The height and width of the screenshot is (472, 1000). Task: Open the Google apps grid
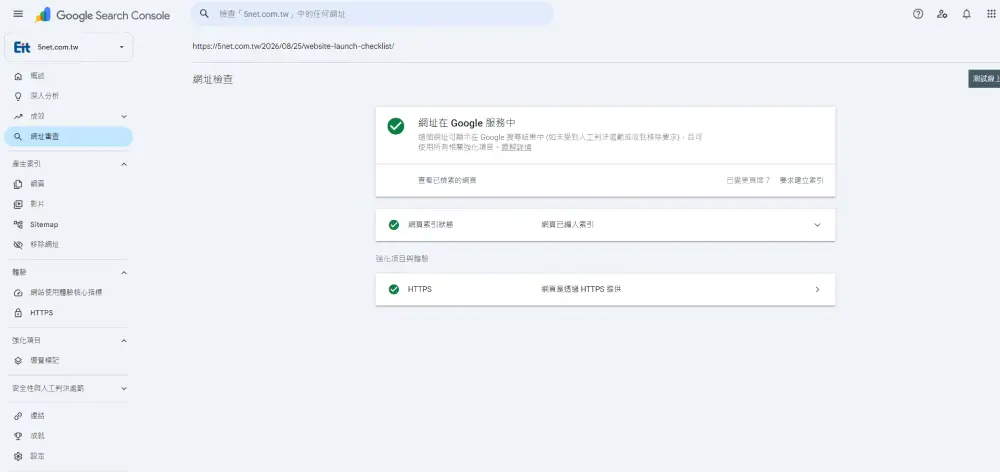pos(991,14)
